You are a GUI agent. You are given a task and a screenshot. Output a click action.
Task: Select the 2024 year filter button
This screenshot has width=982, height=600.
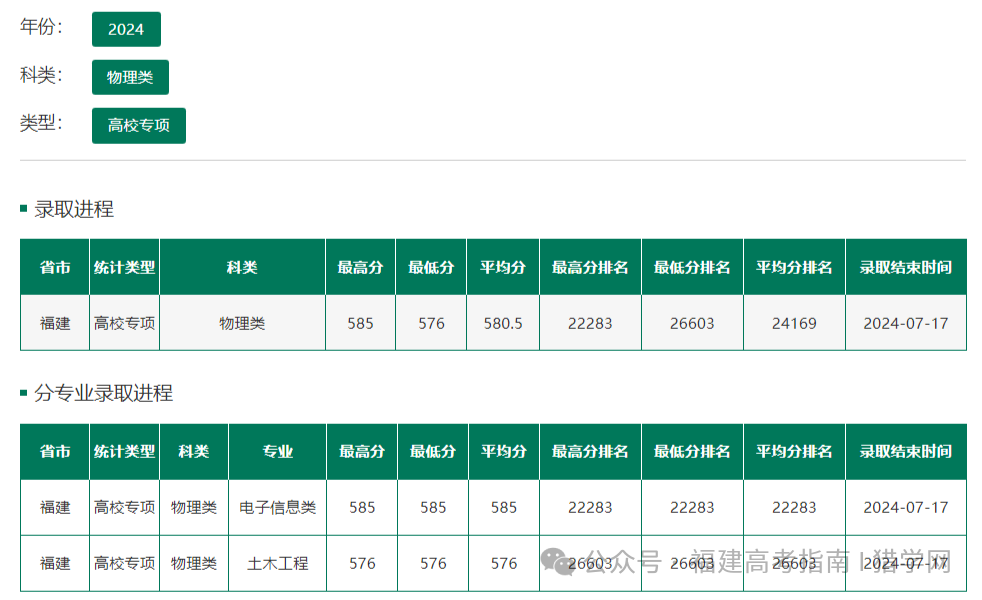(126, 29)
